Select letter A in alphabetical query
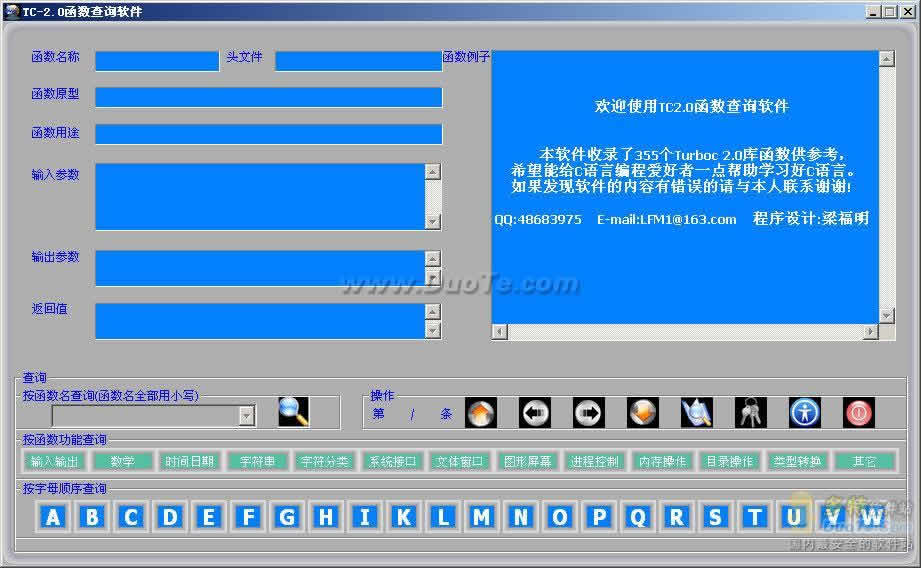This screenshot has width=921, height=568. pyautogui.click(x=53, y=517)
